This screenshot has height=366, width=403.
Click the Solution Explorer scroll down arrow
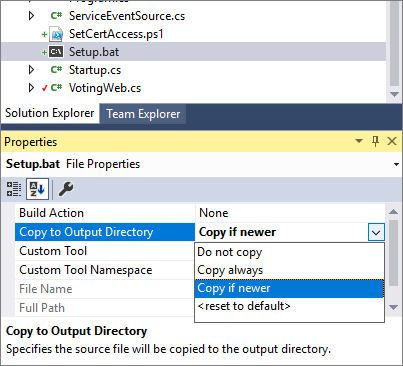coord(394,95)
